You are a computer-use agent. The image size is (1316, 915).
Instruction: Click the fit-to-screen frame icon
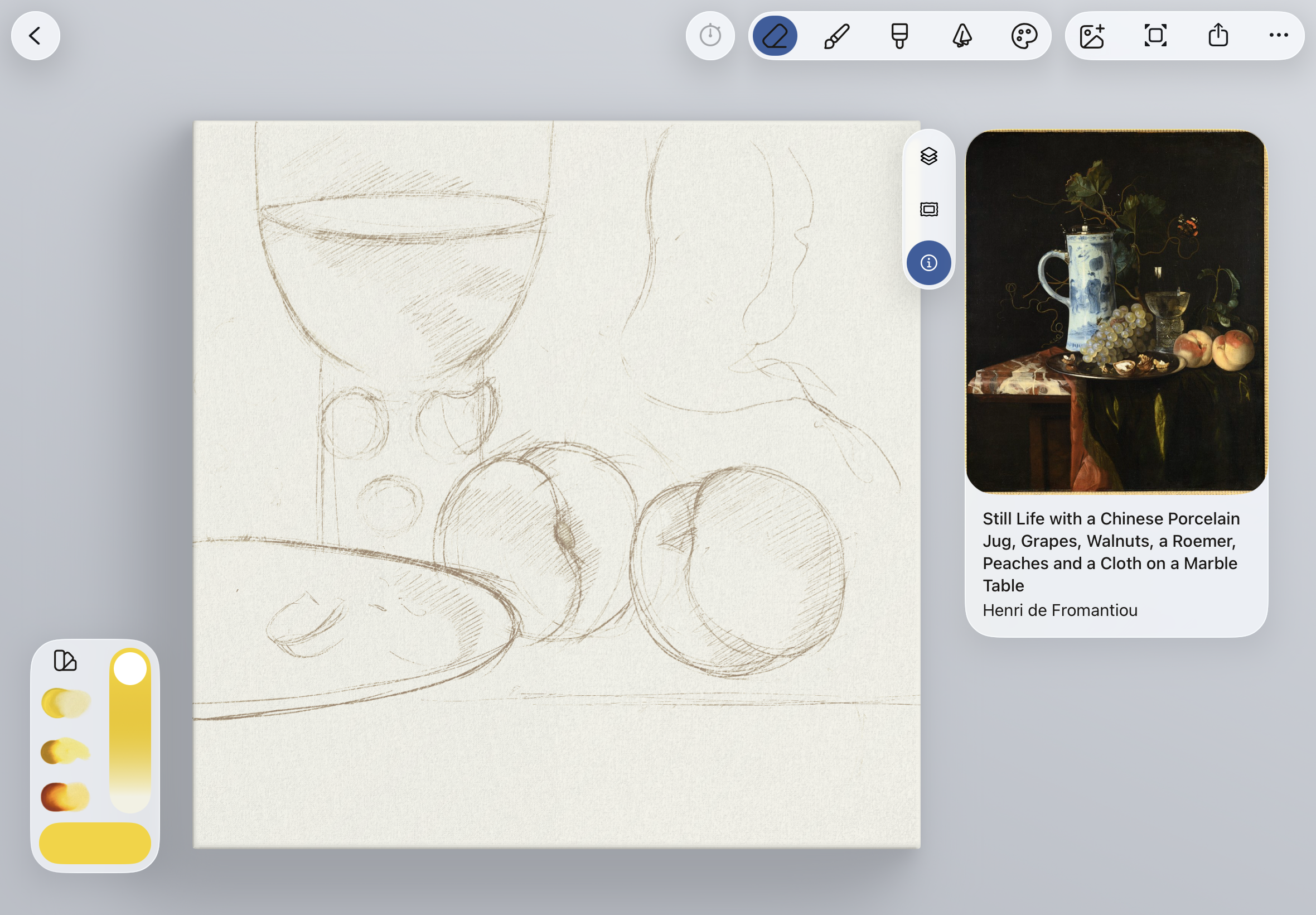(1155, 36)
